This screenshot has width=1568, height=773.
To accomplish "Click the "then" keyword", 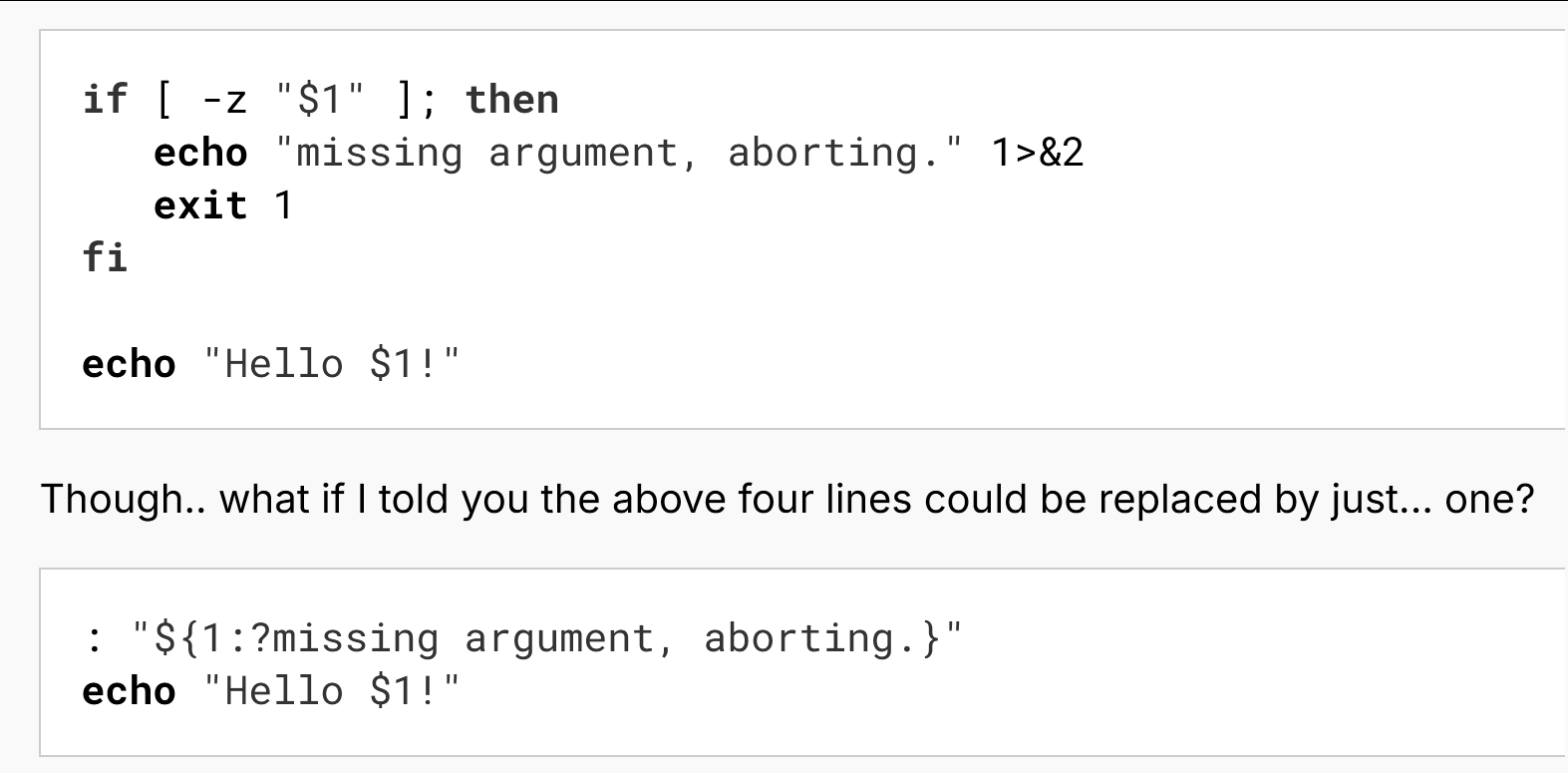I will click(x=512, y=100).
